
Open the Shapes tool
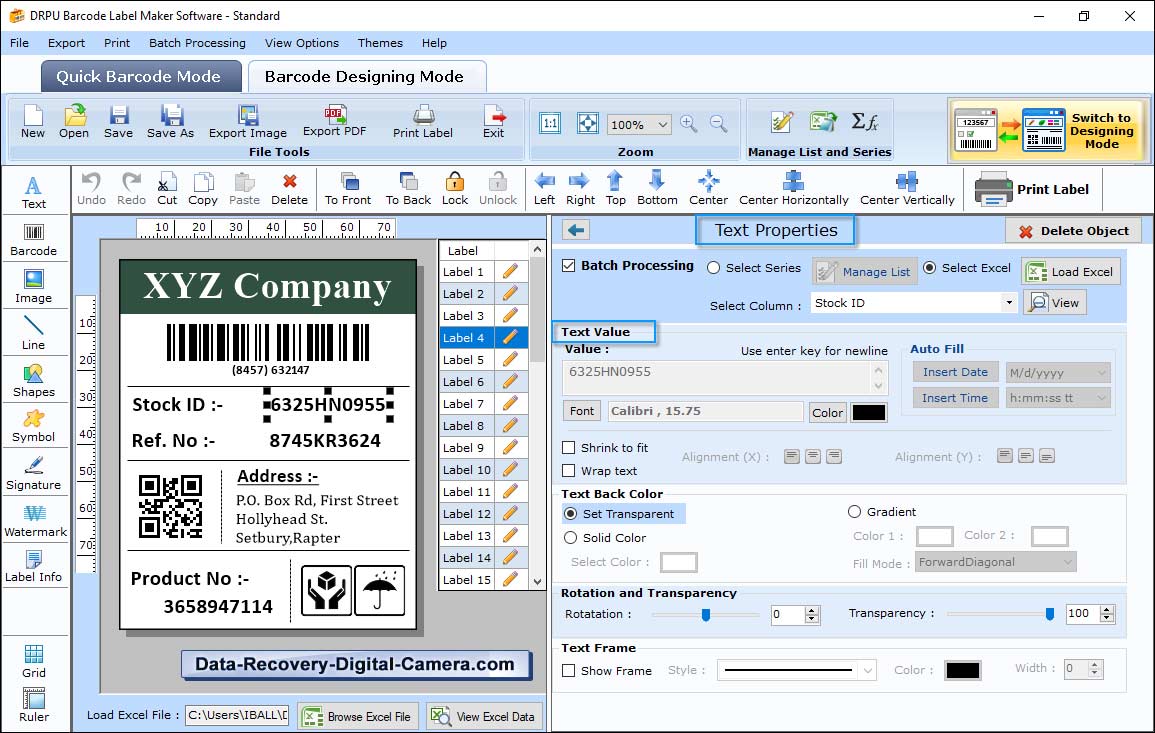click(x=33, y=380)
